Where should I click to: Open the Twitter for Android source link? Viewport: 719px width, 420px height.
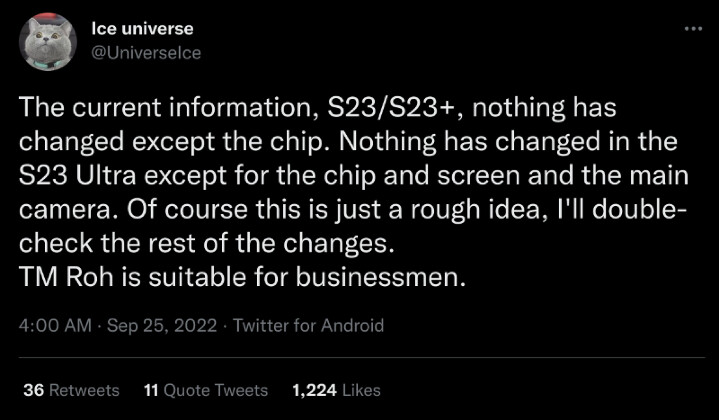[x=309, y=326]
